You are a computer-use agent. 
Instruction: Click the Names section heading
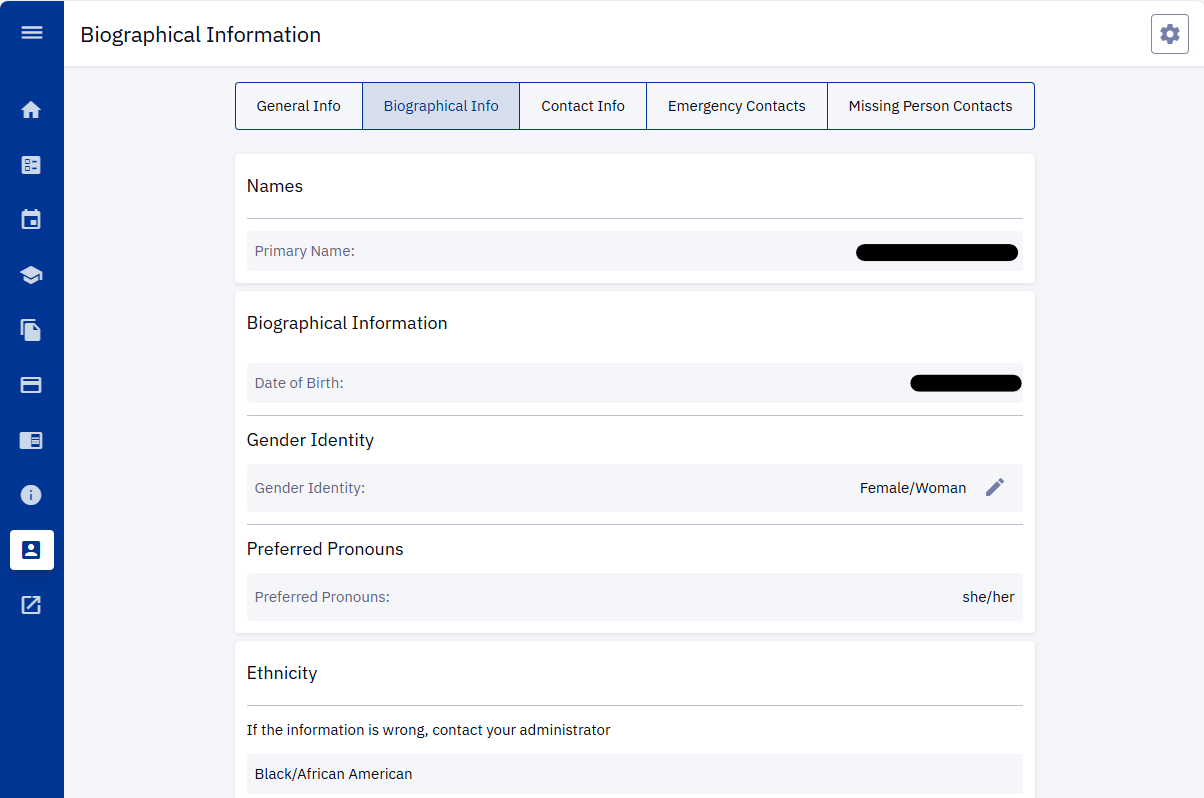[275, 186]
